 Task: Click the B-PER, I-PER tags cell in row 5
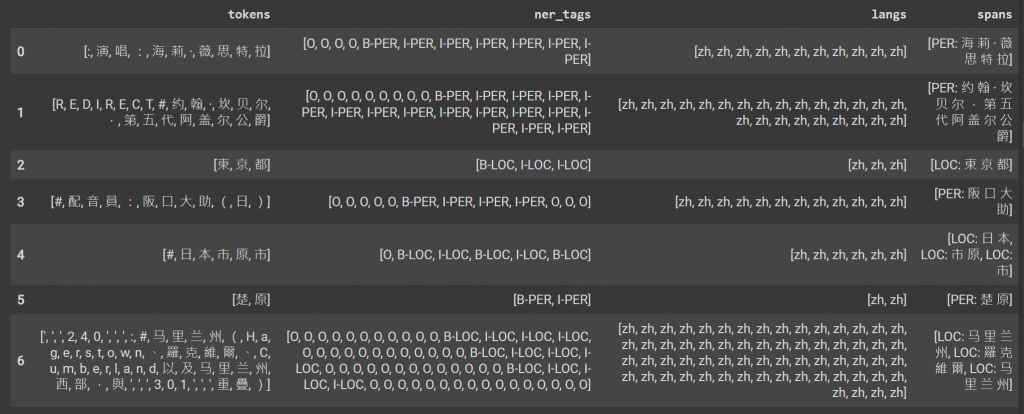tap(552, 300)
